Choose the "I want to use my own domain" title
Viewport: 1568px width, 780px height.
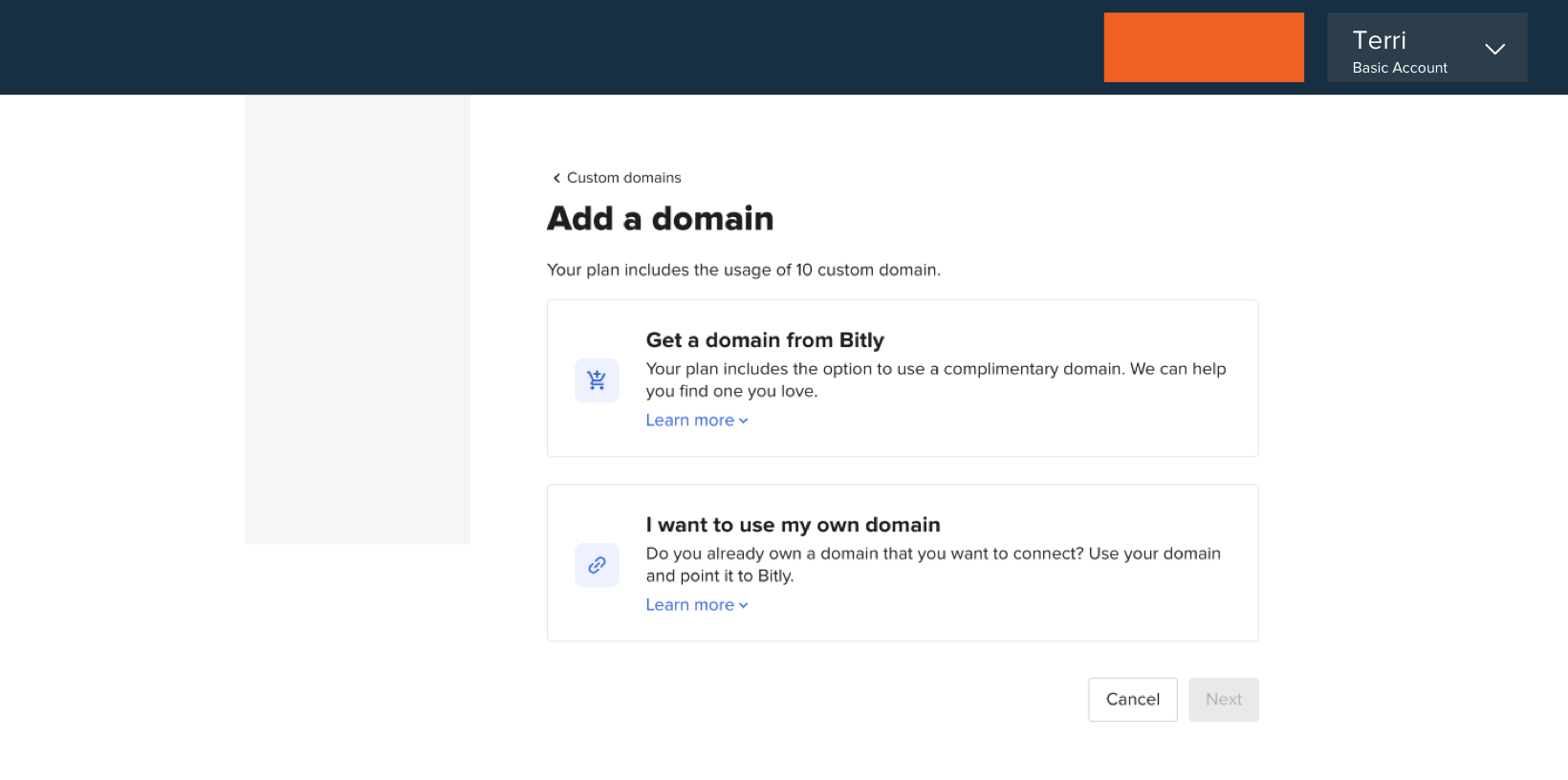793,525
